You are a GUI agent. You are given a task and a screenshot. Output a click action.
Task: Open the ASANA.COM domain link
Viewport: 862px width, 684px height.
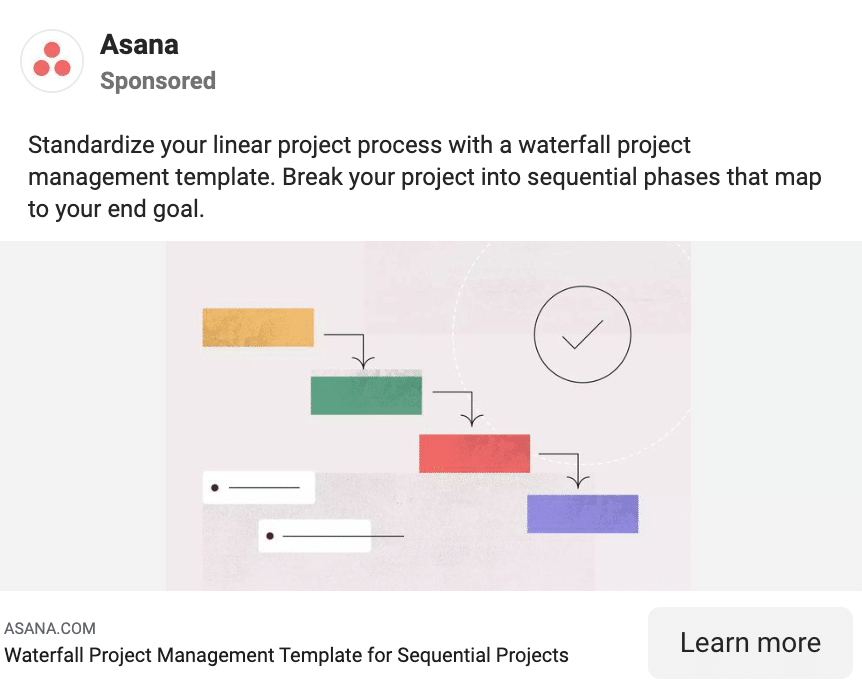click(x=50, y=628)
